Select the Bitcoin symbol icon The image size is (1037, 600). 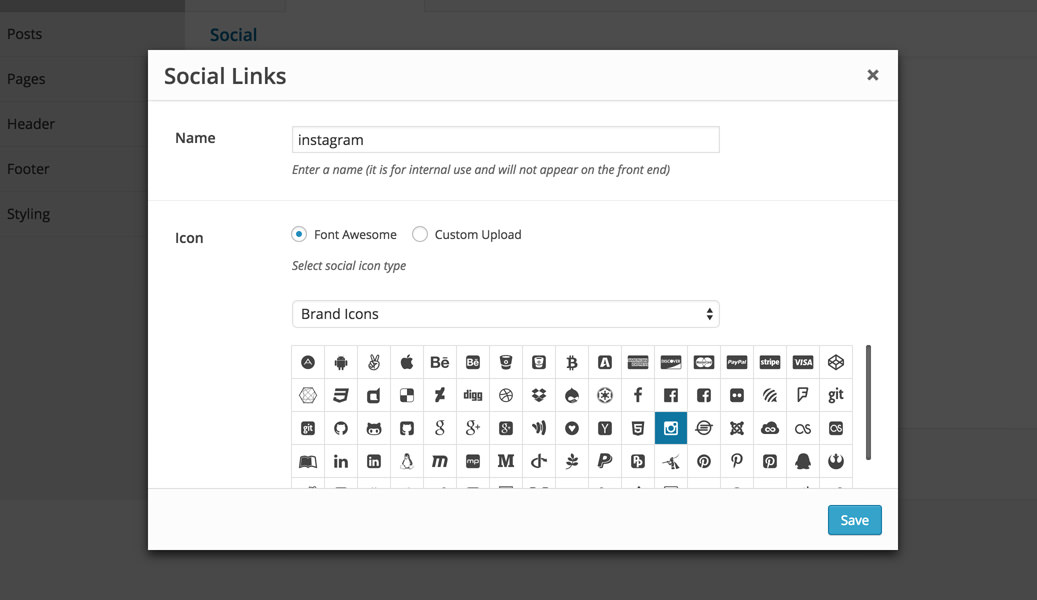pos(572,362)
